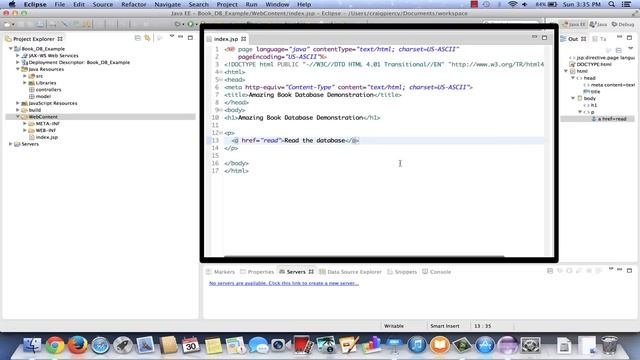Maximize the Project Explorer panel
This screenshot has height=360, width=640.
coord(190,38)
